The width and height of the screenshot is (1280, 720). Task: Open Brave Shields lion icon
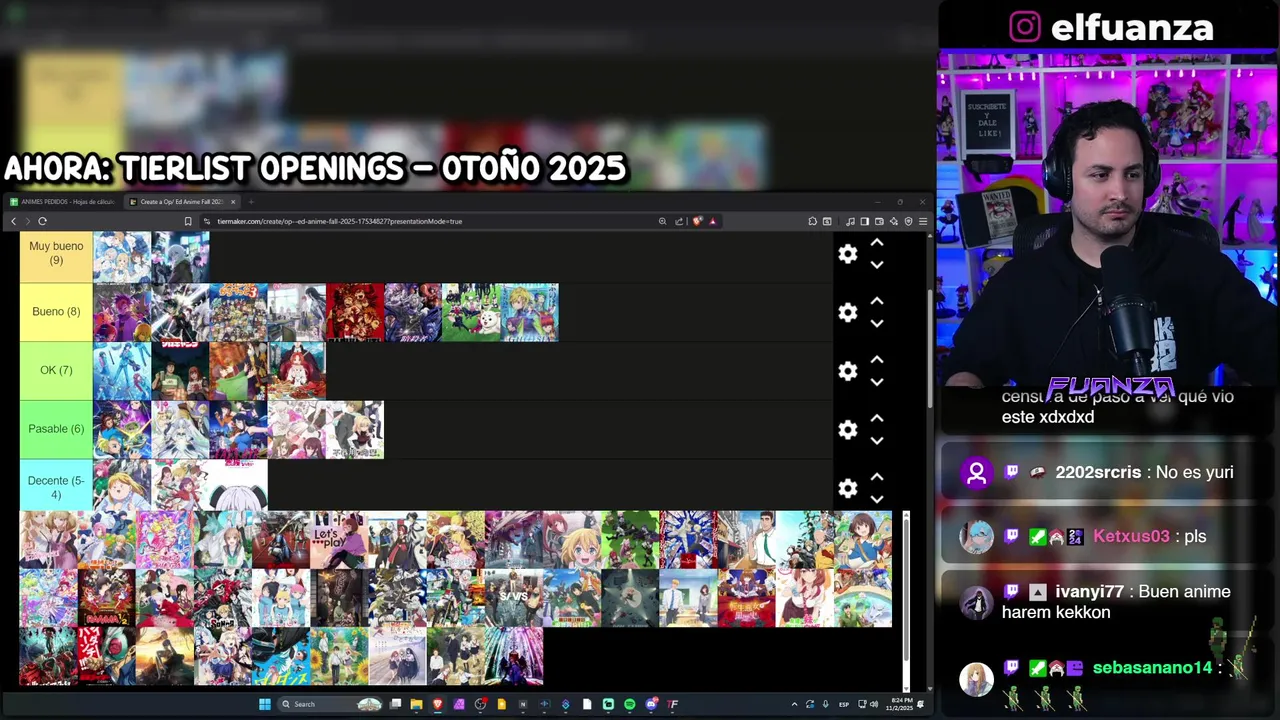click(x=698, y=221)
